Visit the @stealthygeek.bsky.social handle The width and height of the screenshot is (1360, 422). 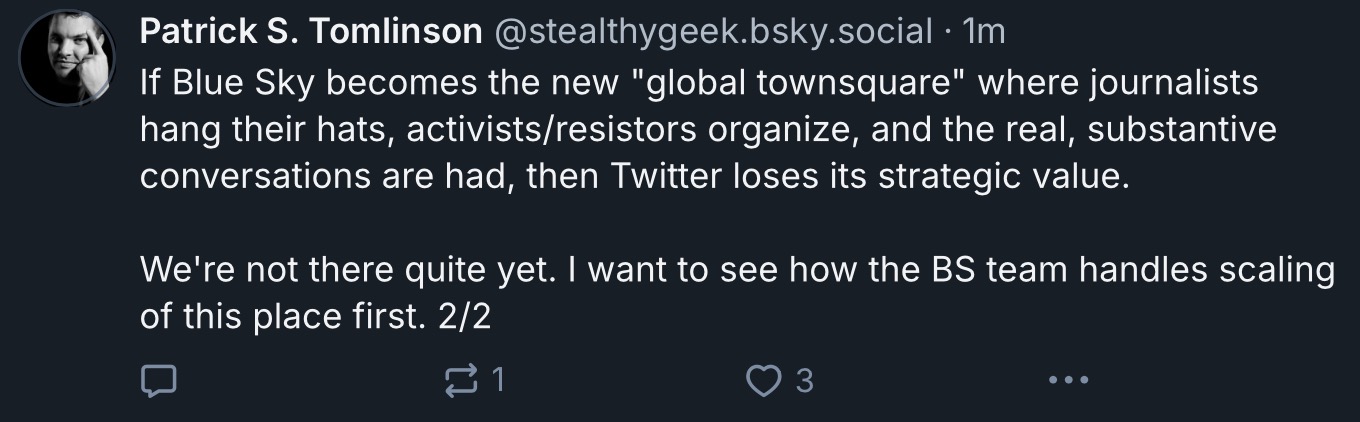711,33
